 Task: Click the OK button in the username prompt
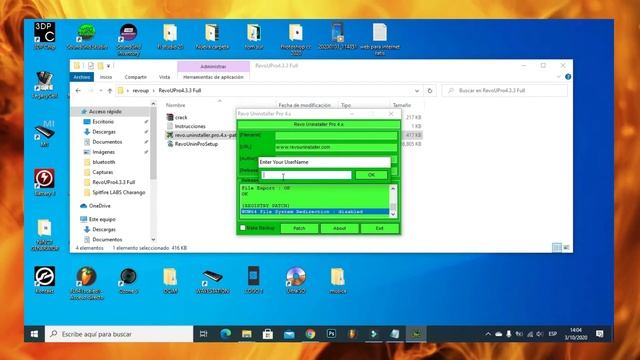pos(371,175)
